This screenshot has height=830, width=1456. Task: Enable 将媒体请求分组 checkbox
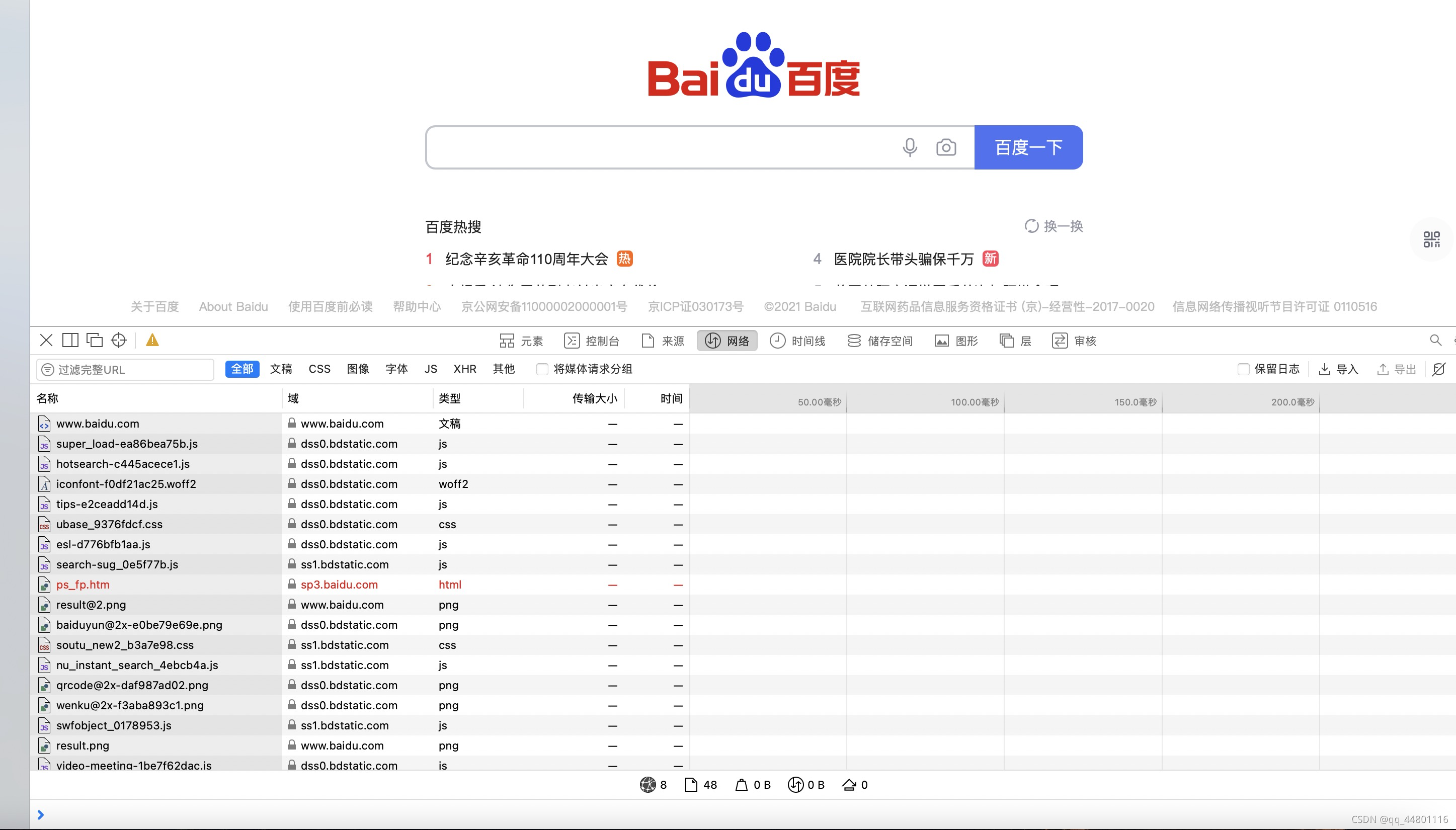point(542,369)
